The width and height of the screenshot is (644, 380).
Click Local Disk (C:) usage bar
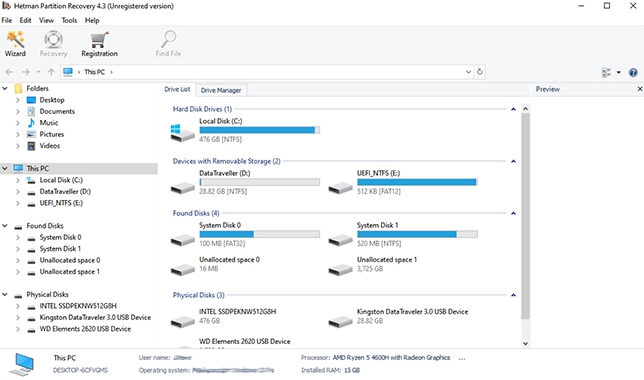(260, 130)
